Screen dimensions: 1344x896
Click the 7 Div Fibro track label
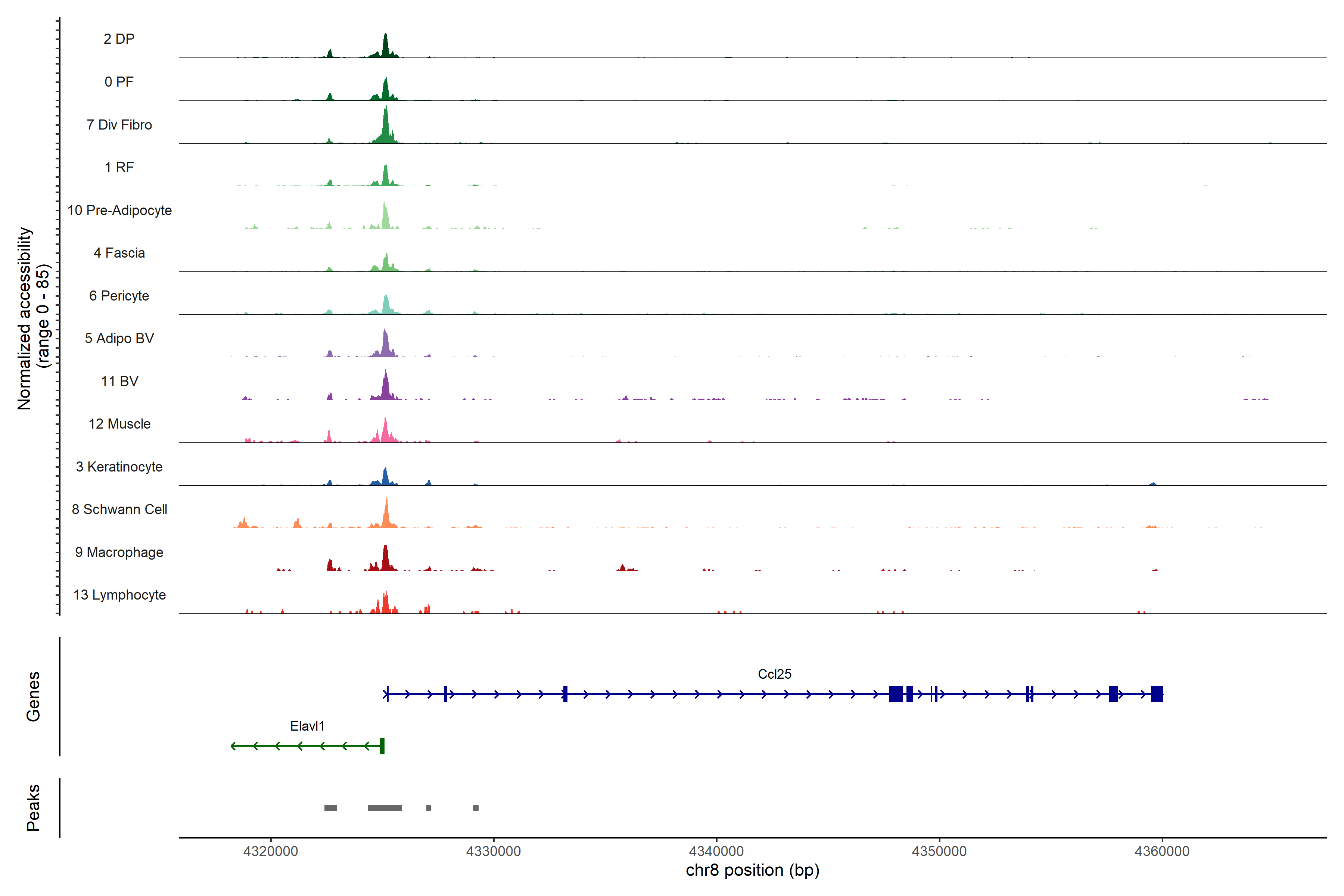pyautogui.click(x=119, y=125)
